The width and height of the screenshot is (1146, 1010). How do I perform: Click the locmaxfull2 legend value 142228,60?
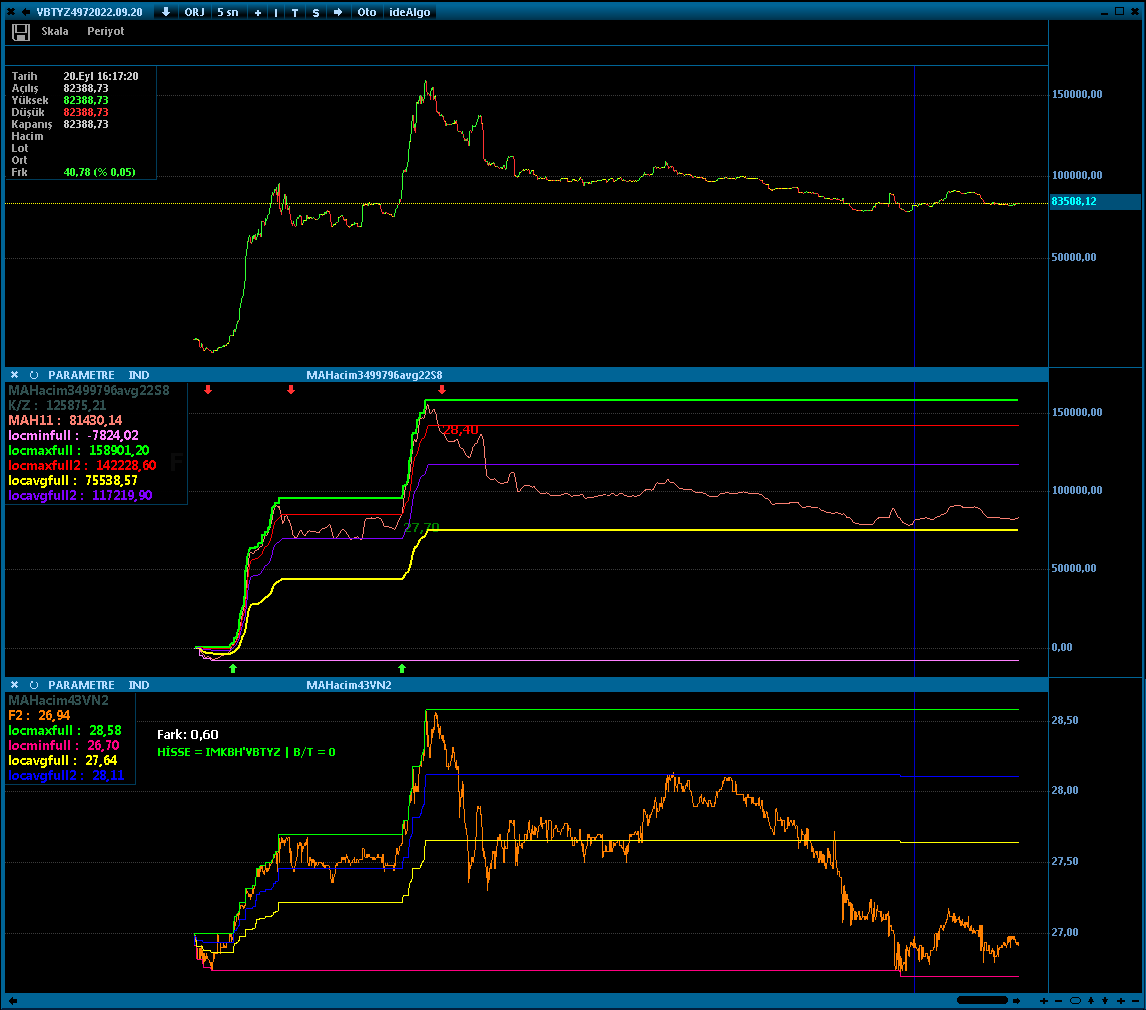point(126,465)
